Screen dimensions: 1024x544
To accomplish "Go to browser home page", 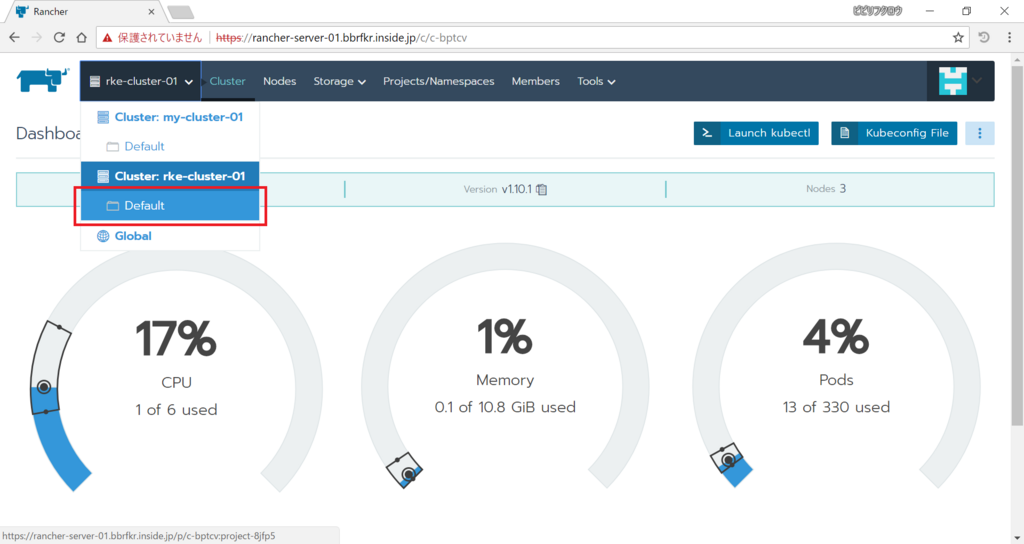I will point(82,37).
